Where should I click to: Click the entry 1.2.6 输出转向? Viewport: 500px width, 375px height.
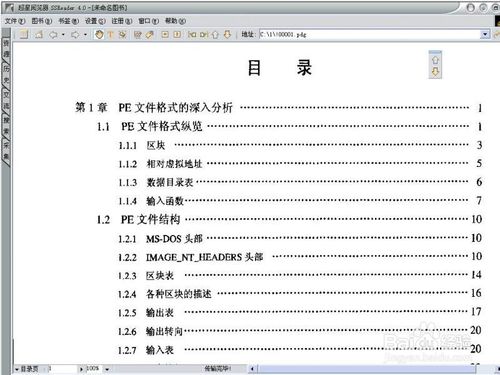click(151, 331)
